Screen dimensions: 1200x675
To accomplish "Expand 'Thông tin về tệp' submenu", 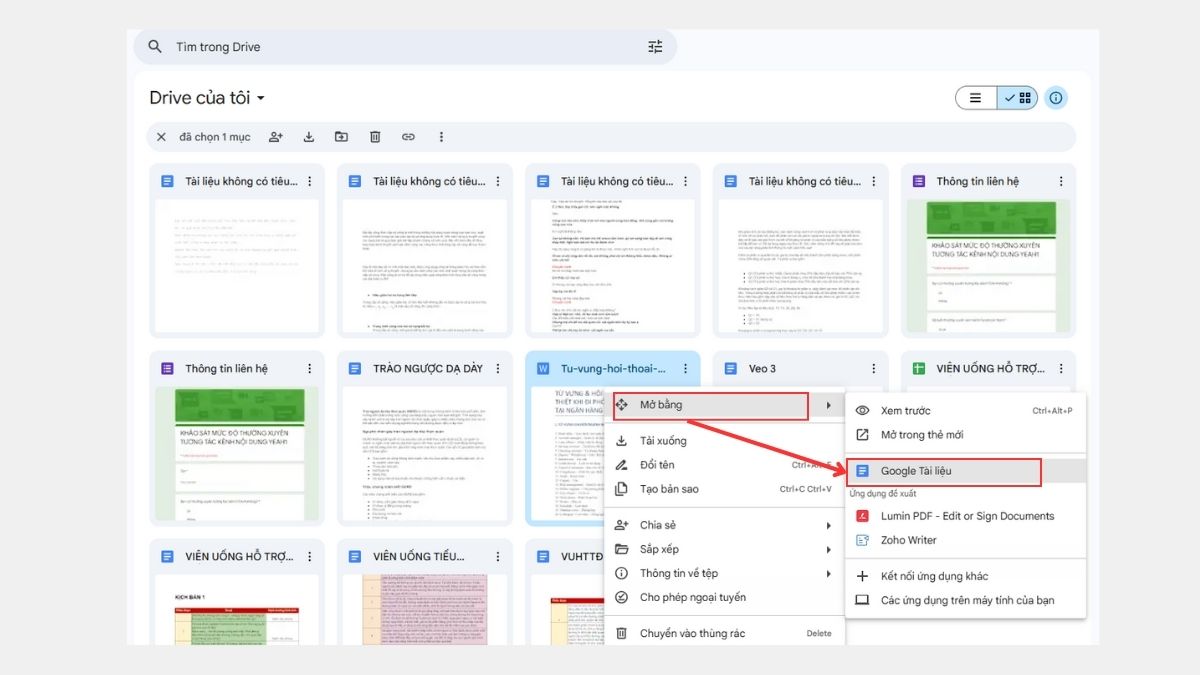I will click(725, 573).
